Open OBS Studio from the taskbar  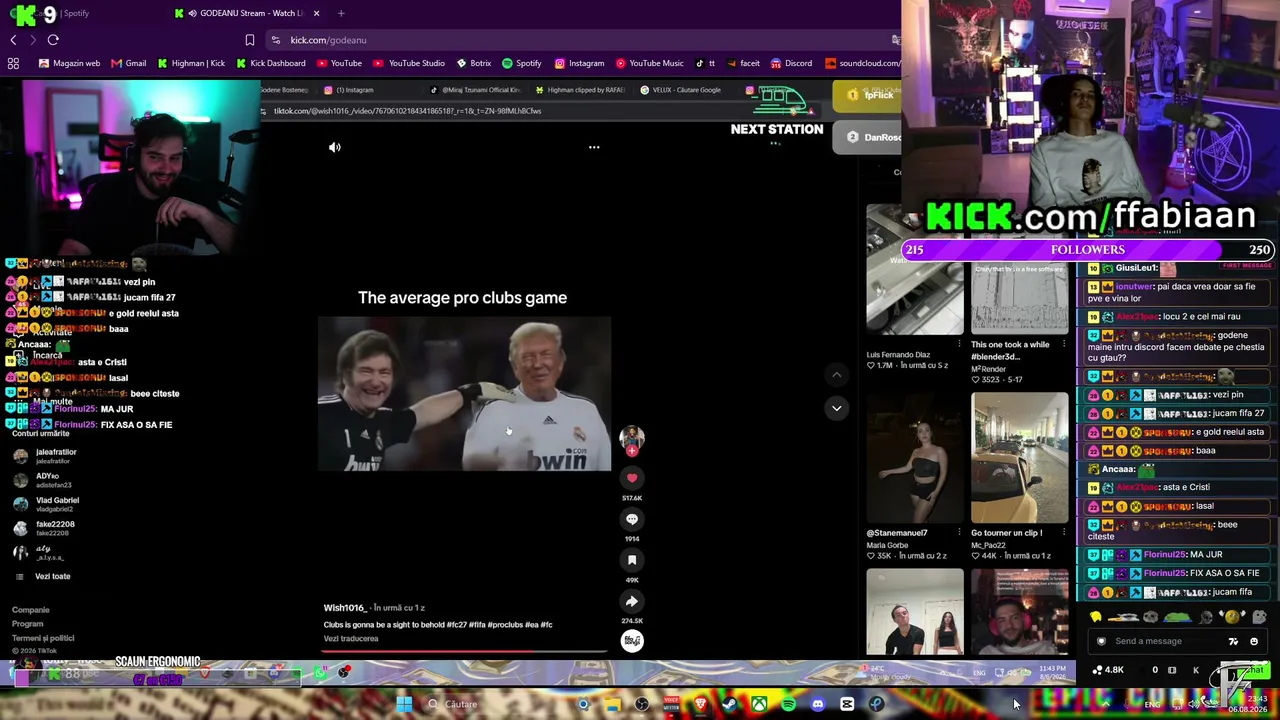tap(642, 704)
